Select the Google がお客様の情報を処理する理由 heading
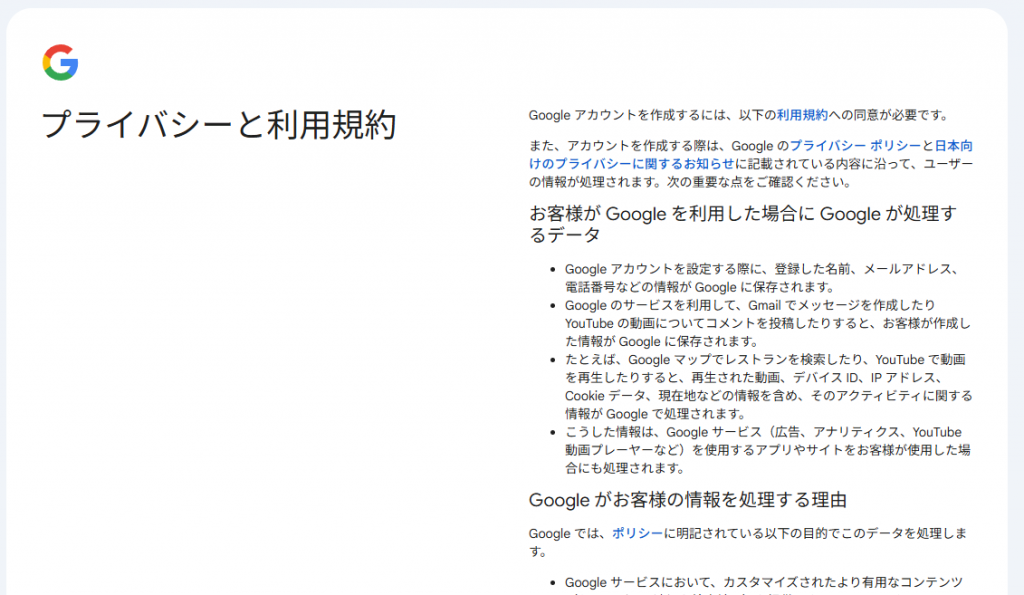 click(688, 499)
